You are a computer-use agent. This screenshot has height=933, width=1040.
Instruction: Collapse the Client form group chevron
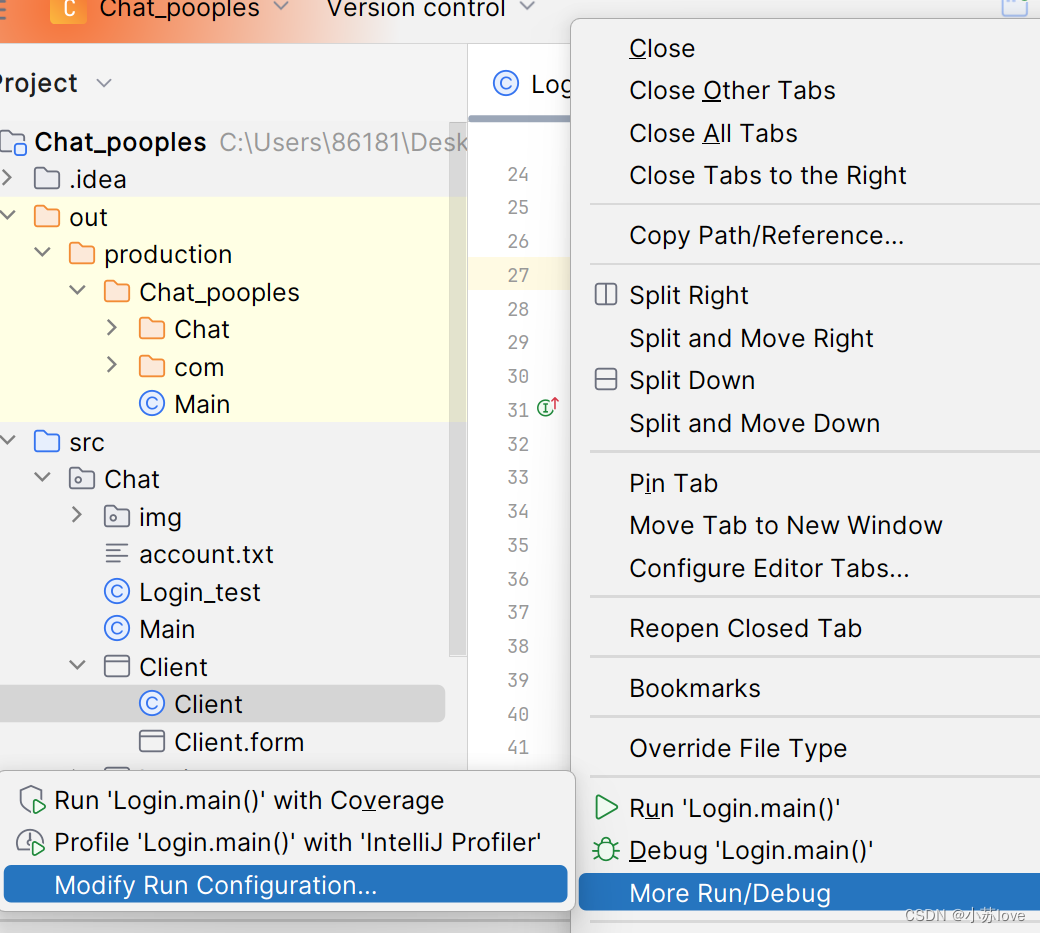[x=78, y=664]
